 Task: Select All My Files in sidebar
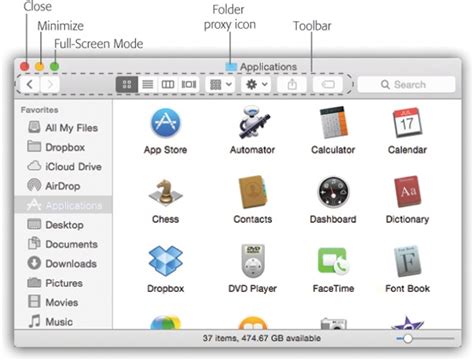pos(63,128)
